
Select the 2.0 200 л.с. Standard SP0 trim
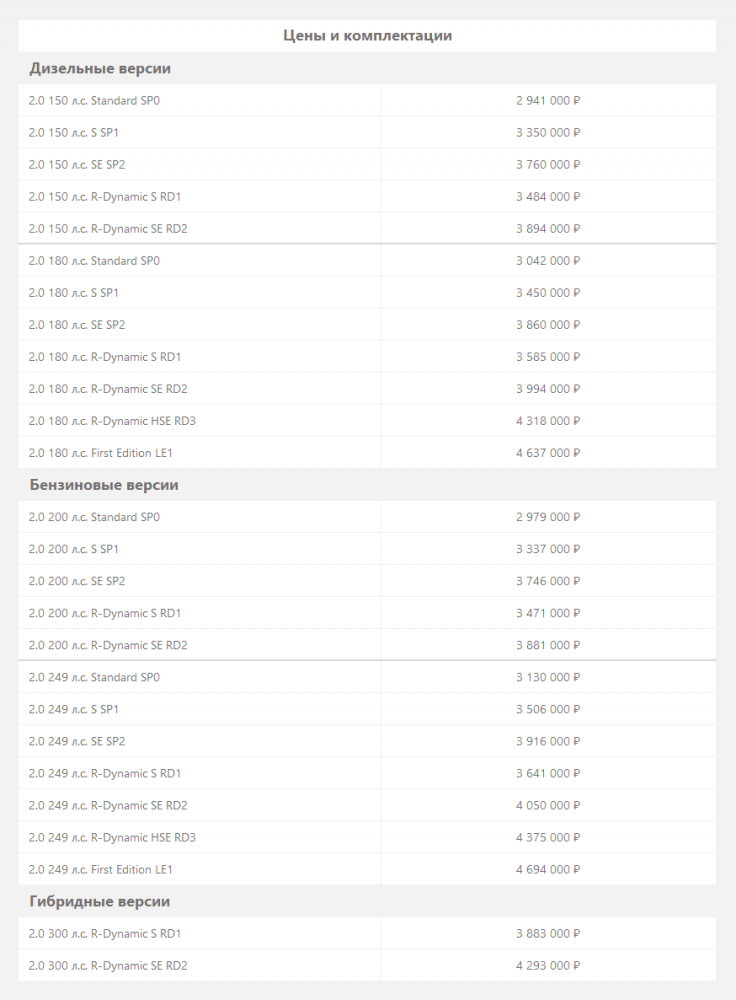tap(95, 517)
